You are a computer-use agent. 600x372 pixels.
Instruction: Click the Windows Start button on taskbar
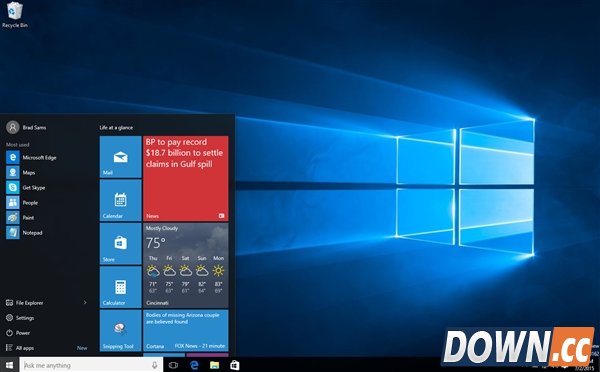tap(9, 365)
